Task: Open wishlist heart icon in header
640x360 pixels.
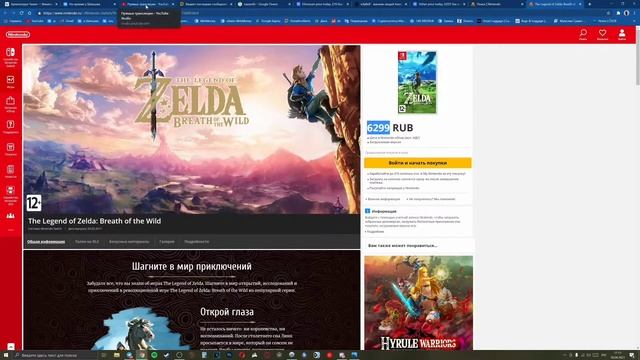Action: [x=602, y=34]
